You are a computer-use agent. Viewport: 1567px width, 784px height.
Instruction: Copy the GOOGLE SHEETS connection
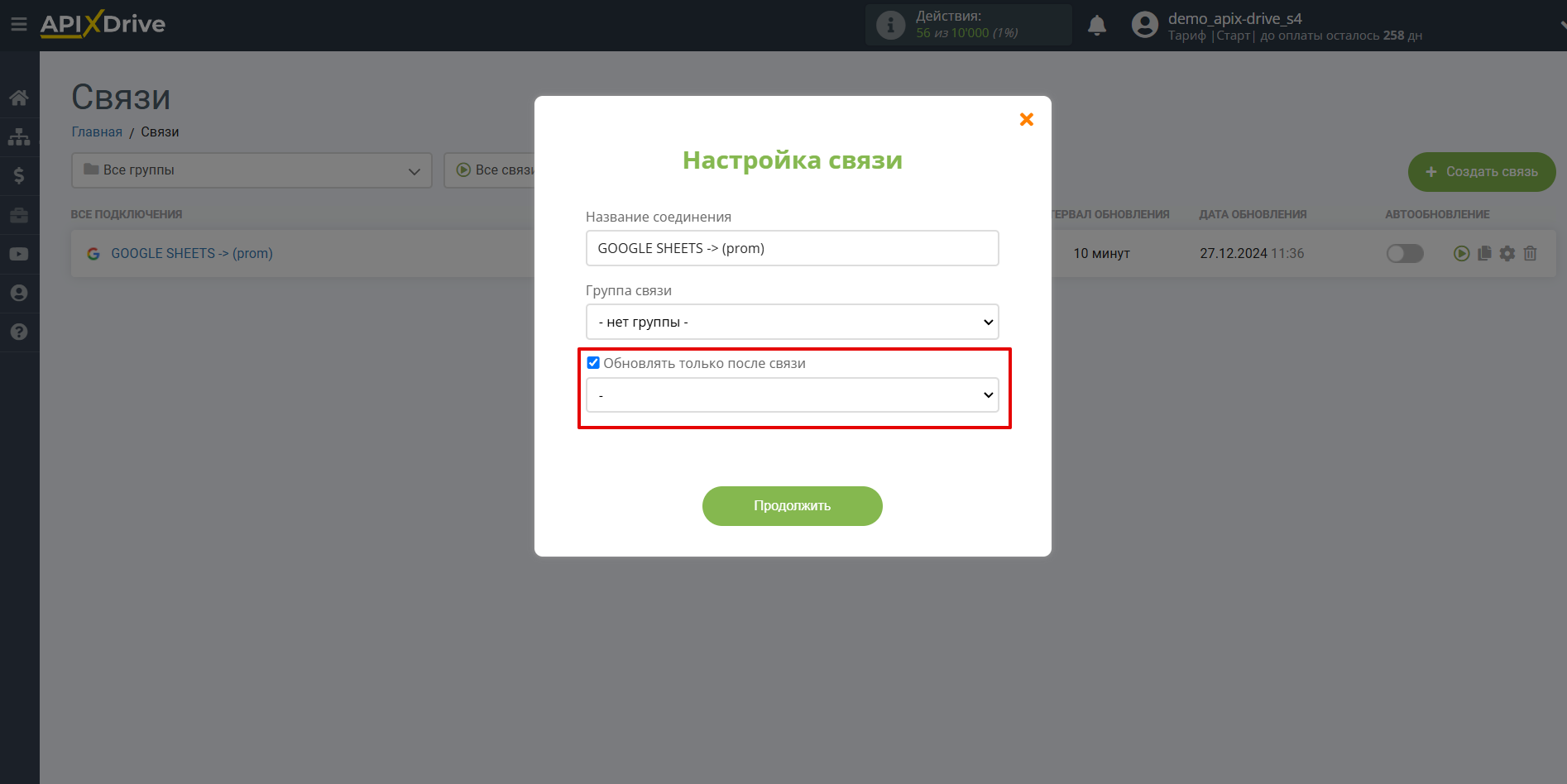coord(1484,253)
